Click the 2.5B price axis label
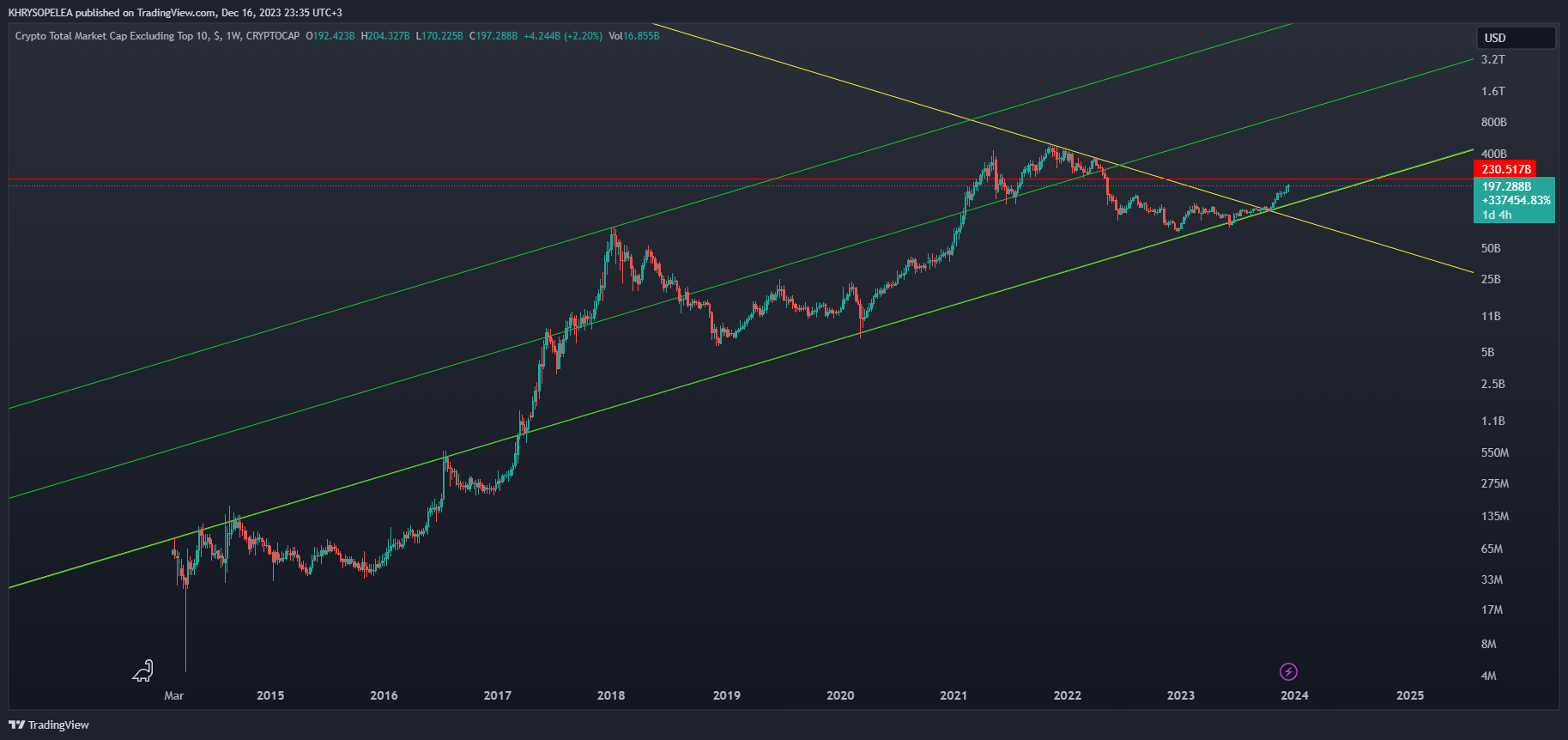The height and width of the screenshot is (740, 1568). coord(1492,384)
